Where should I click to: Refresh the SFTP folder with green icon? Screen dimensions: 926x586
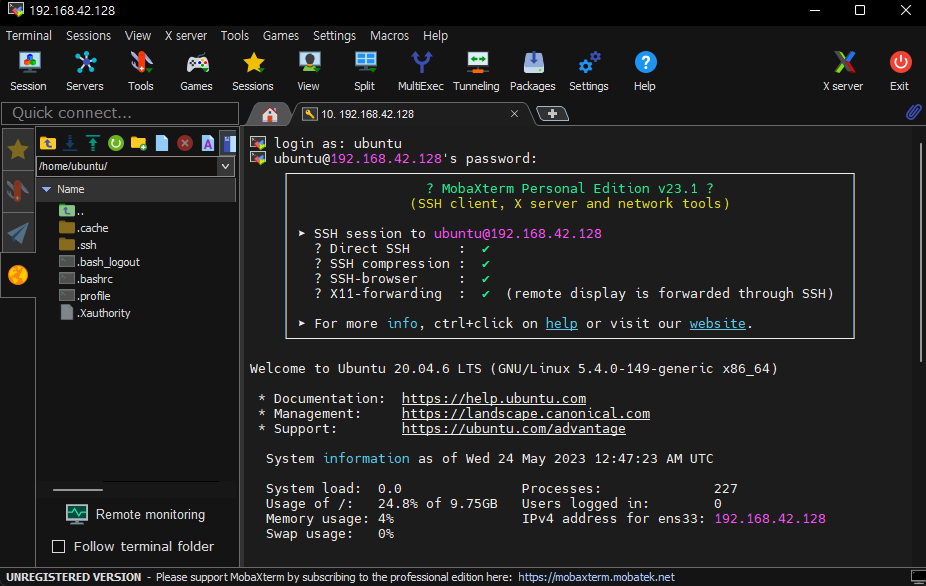116,142
